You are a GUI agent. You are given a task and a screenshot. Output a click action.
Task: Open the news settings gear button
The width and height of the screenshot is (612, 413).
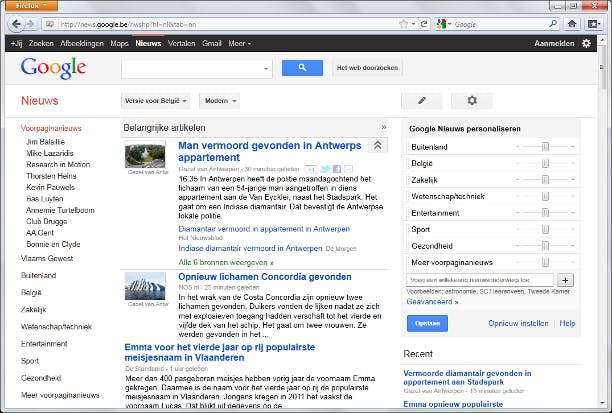(472, 101)
